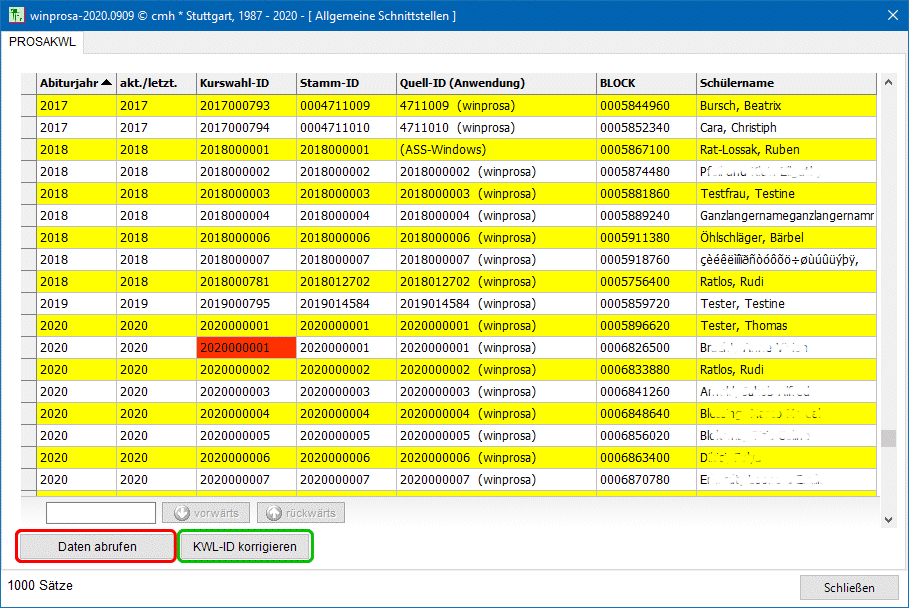The height and width of the screenshot is (608, 909).
Task: Click the rückwärts search arrow button
Action: point(301,513)
